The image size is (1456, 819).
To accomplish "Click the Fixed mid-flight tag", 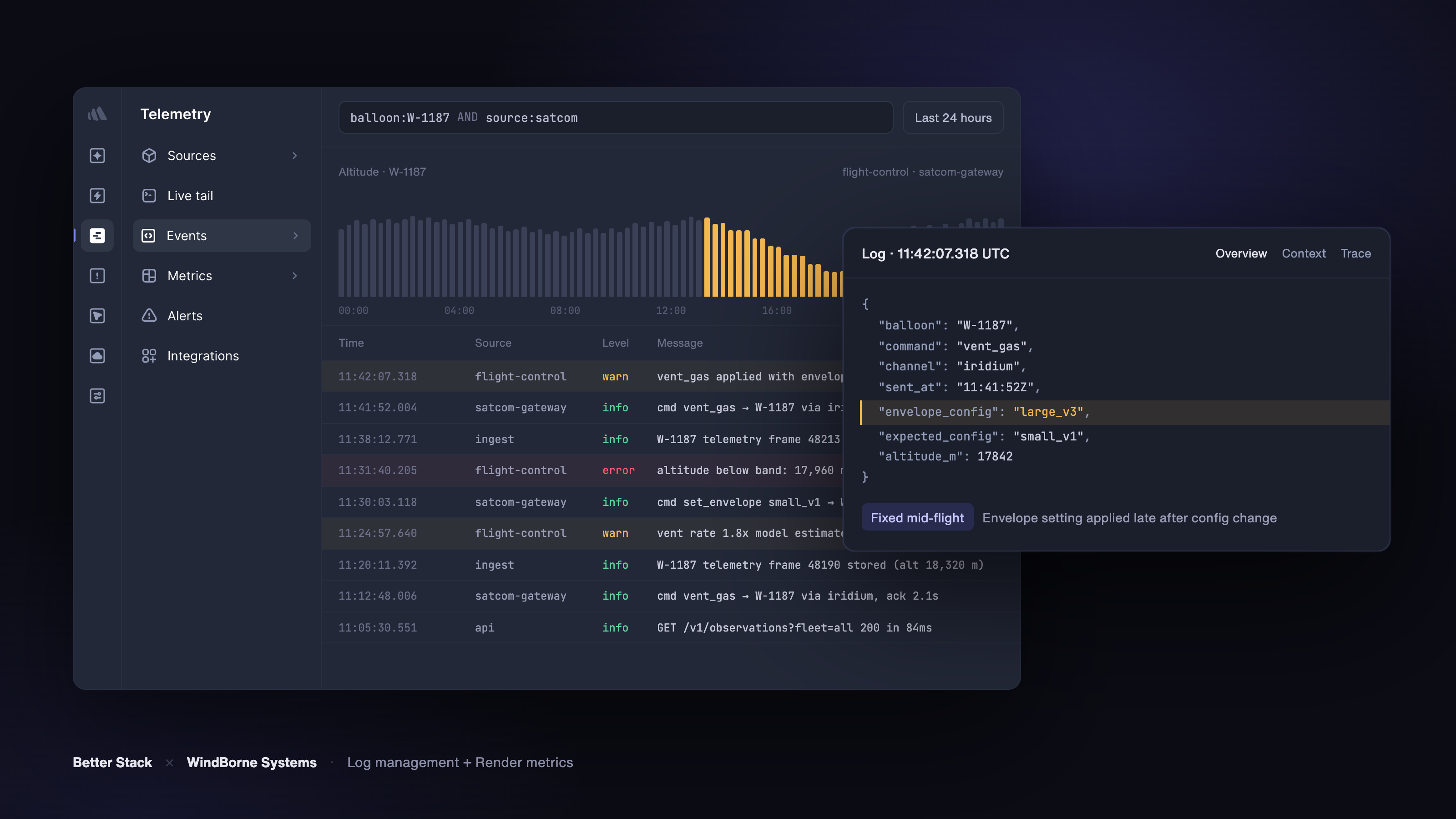I will (917, 518).
